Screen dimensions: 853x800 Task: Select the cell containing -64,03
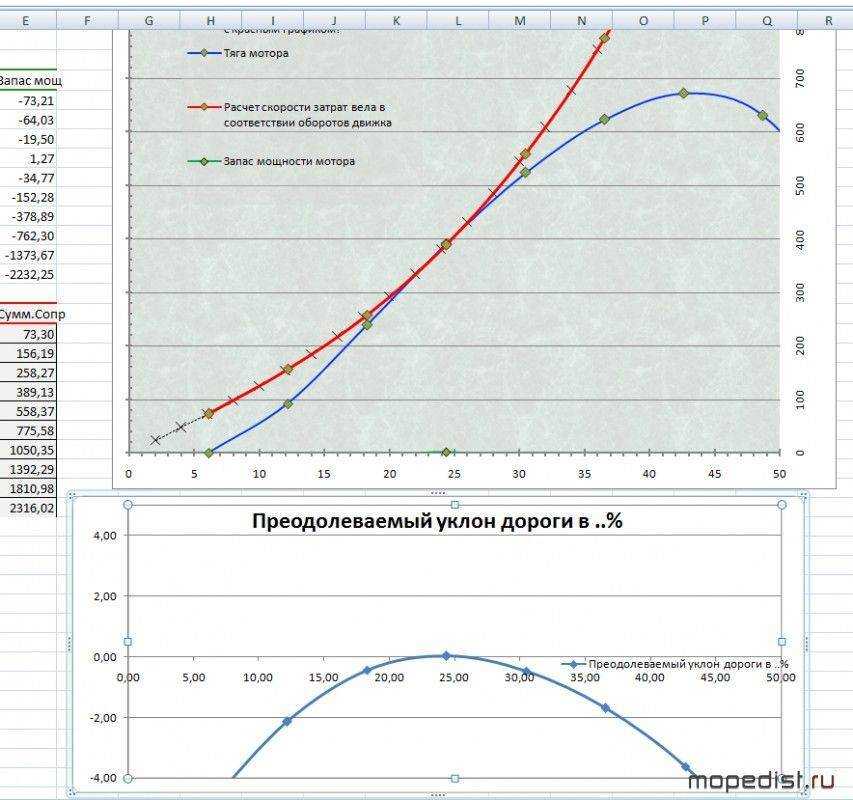[x=28, y=120]
